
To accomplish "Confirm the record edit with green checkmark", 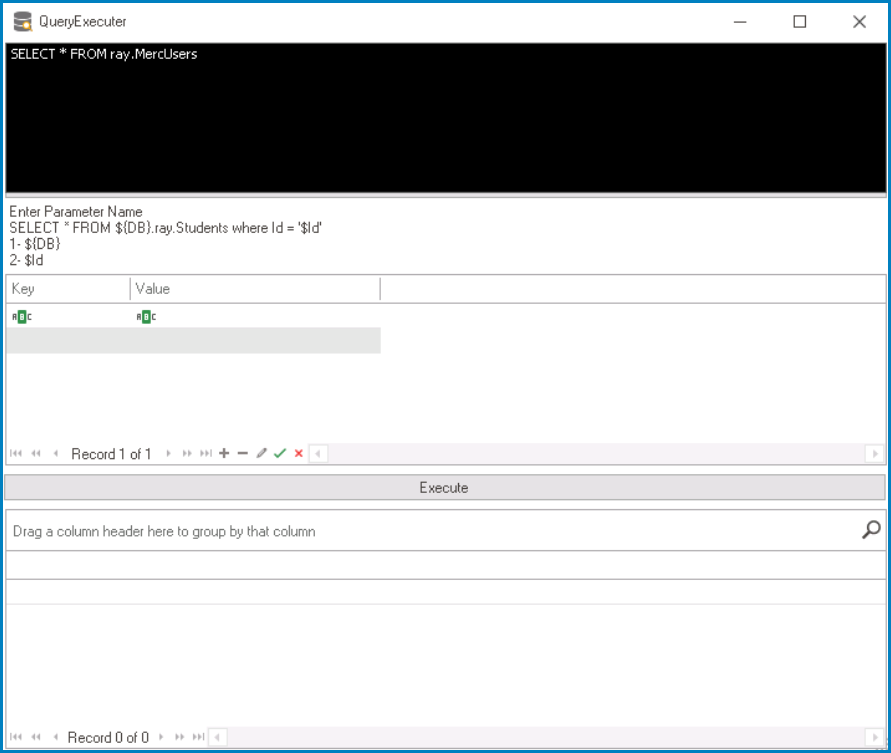I will [x=280, y=453].
